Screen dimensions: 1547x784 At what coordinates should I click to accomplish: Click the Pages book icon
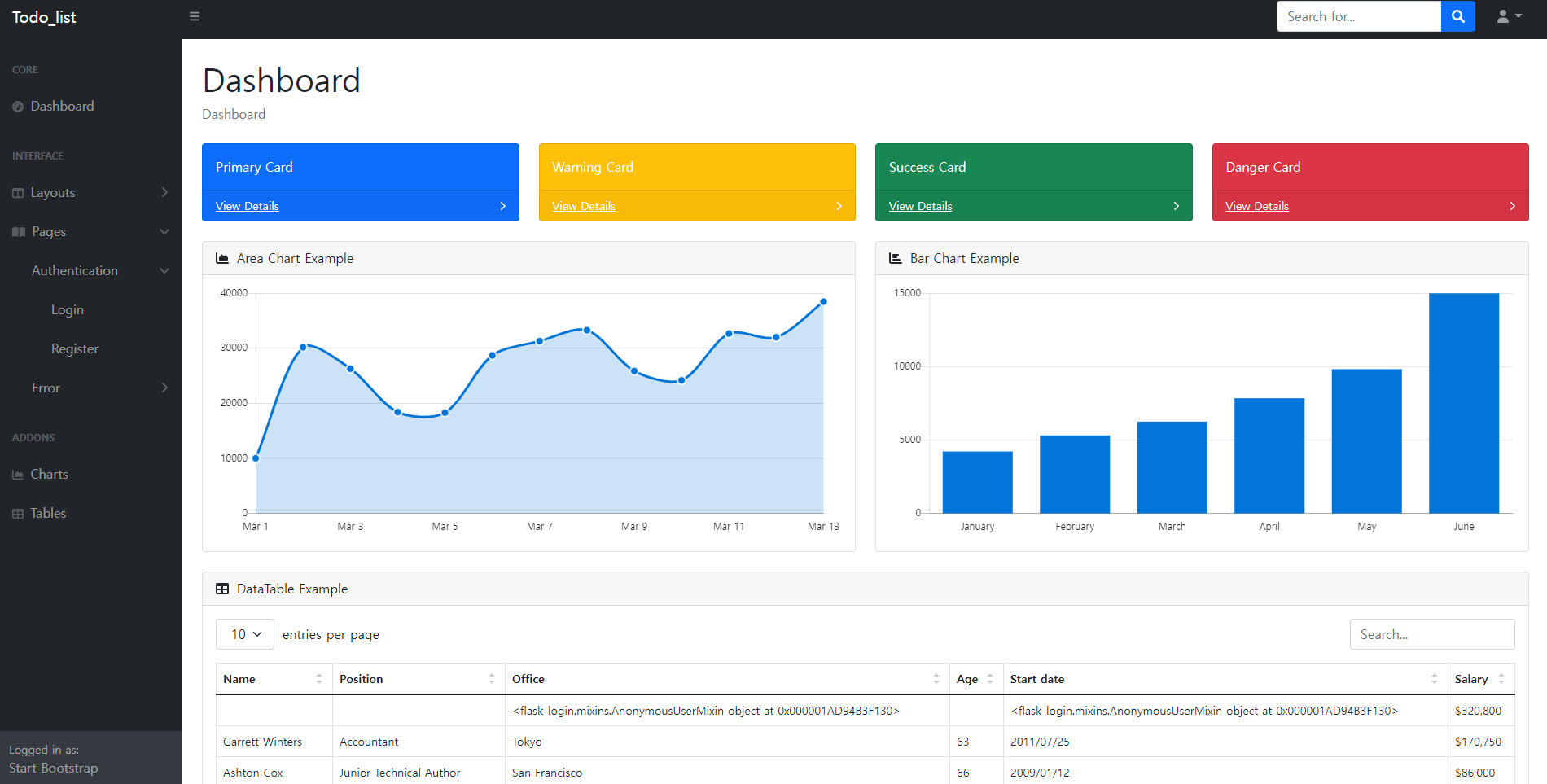[19, 232]
